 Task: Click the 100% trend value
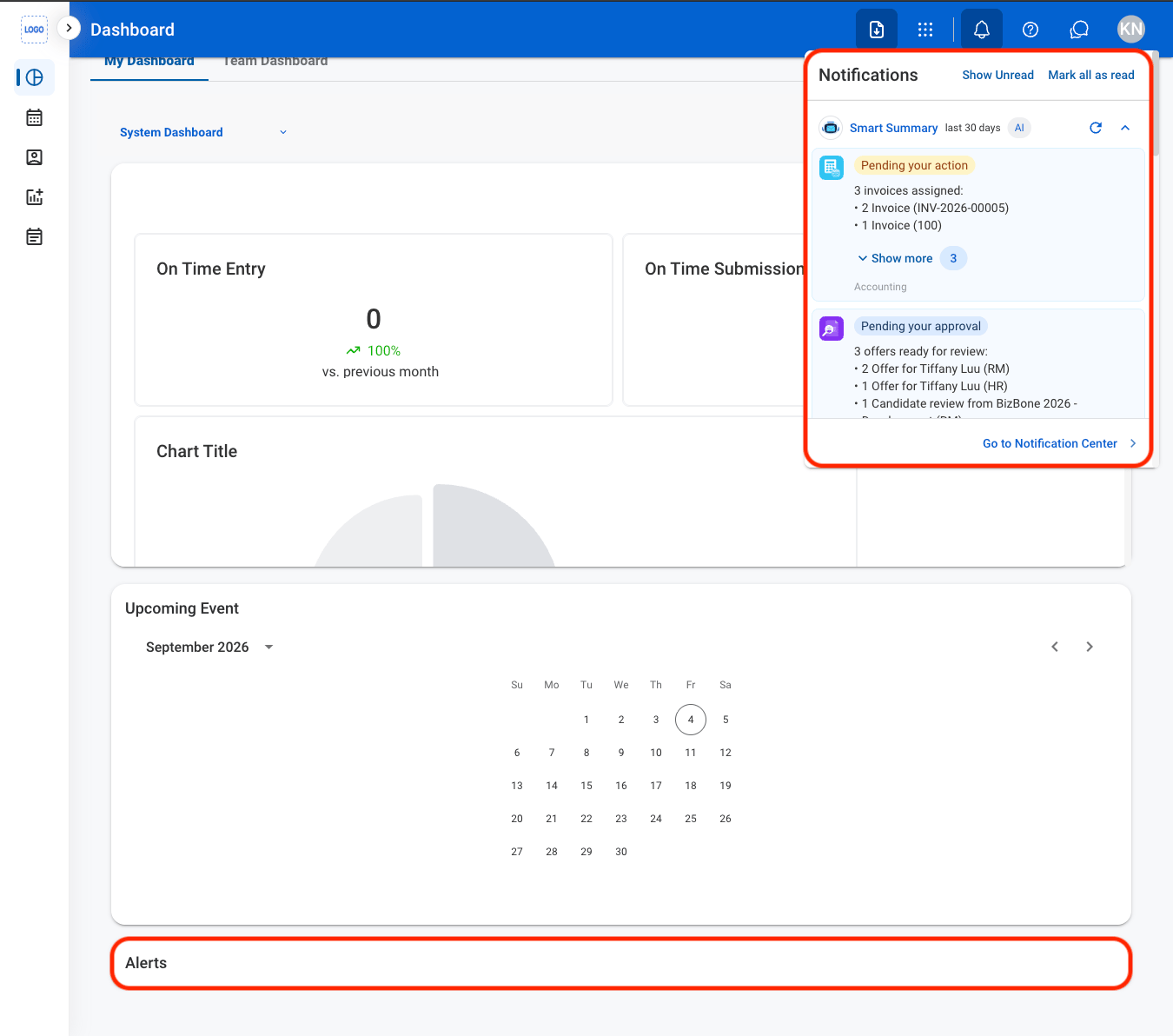click(383, 350)
